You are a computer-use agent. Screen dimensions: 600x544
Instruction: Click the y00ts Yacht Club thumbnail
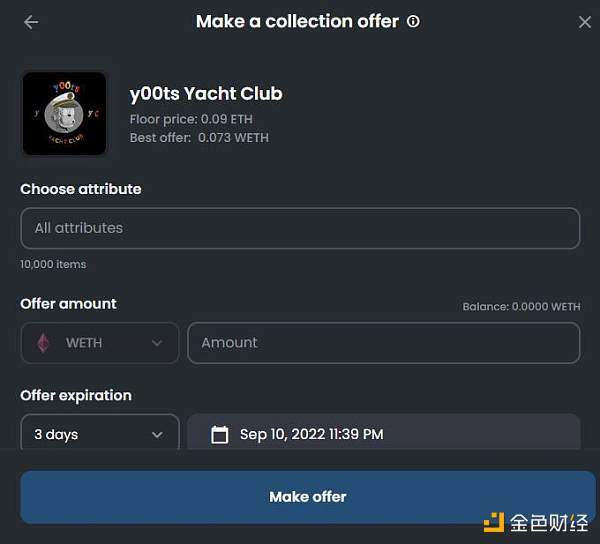pos(64,113)
